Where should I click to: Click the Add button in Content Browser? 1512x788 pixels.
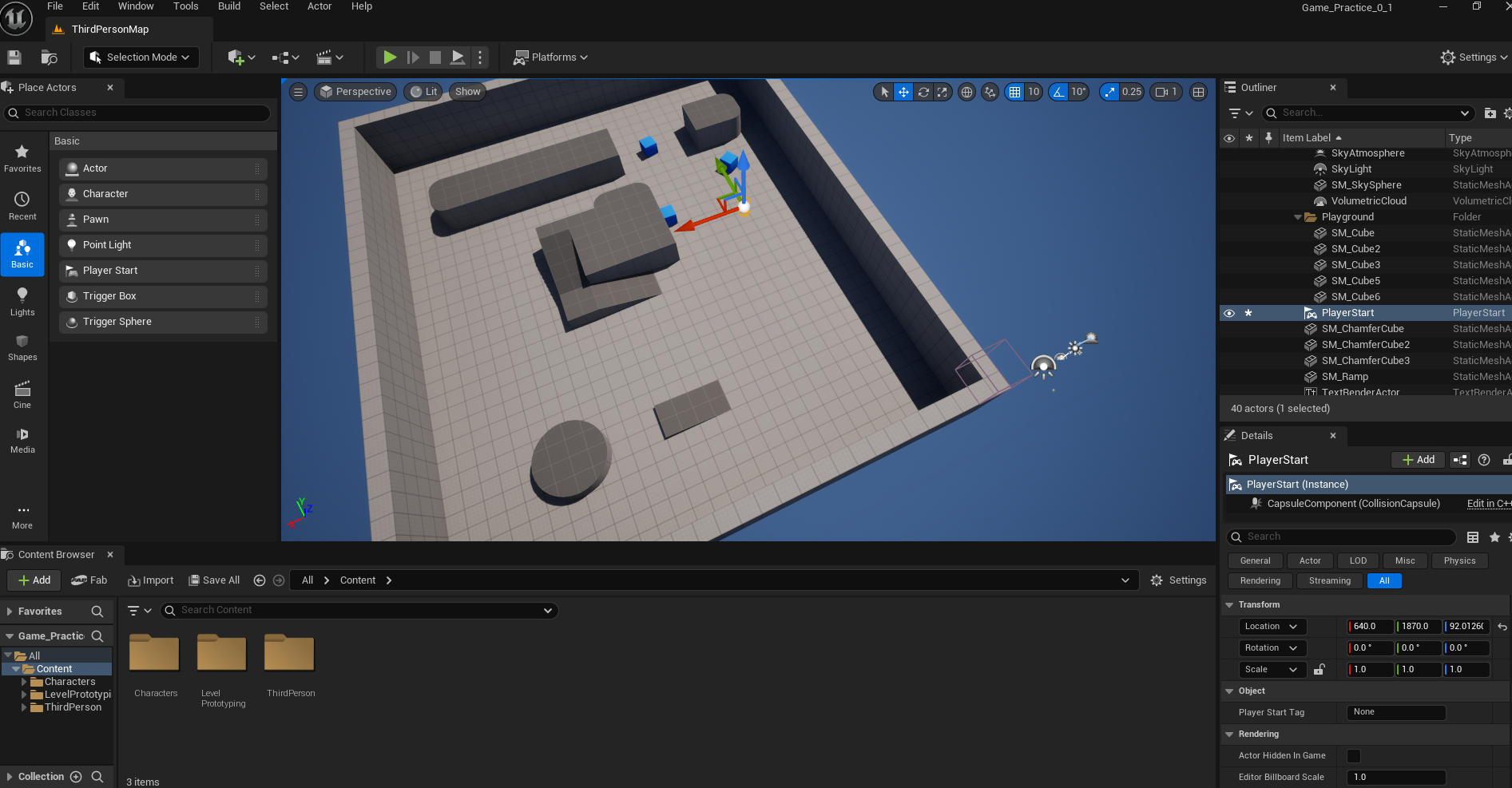34,580
